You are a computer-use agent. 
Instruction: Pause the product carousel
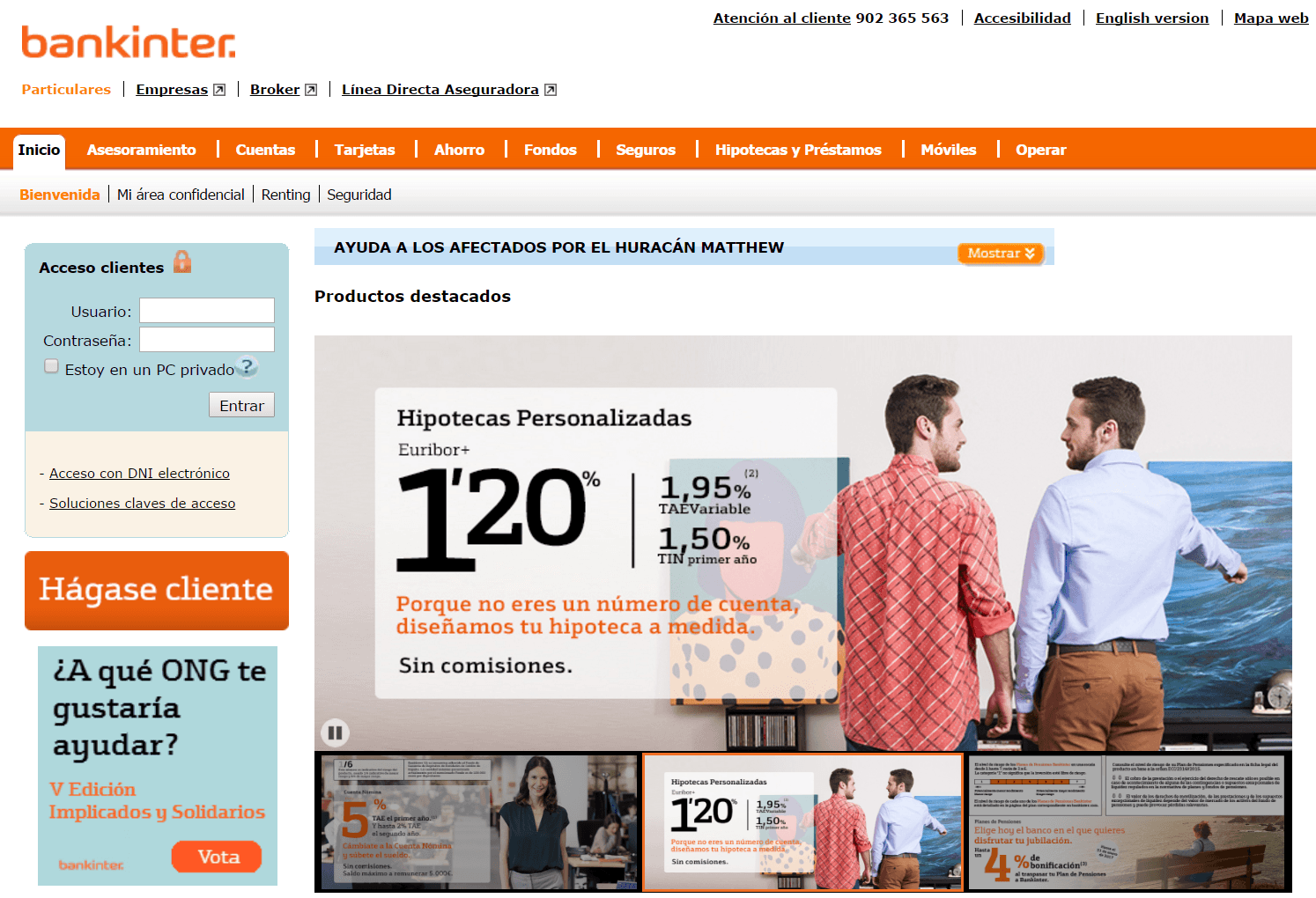pyautogui.click(x=335, y=732)
